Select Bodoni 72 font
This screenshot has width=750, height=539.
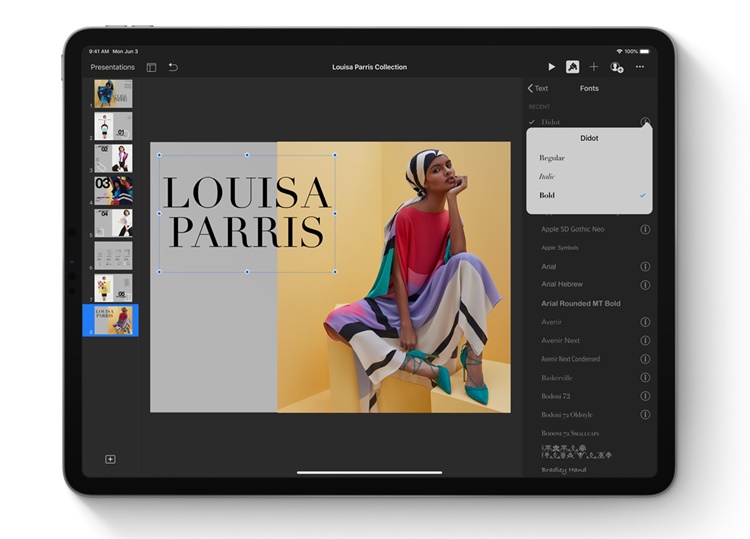(555, 396)
